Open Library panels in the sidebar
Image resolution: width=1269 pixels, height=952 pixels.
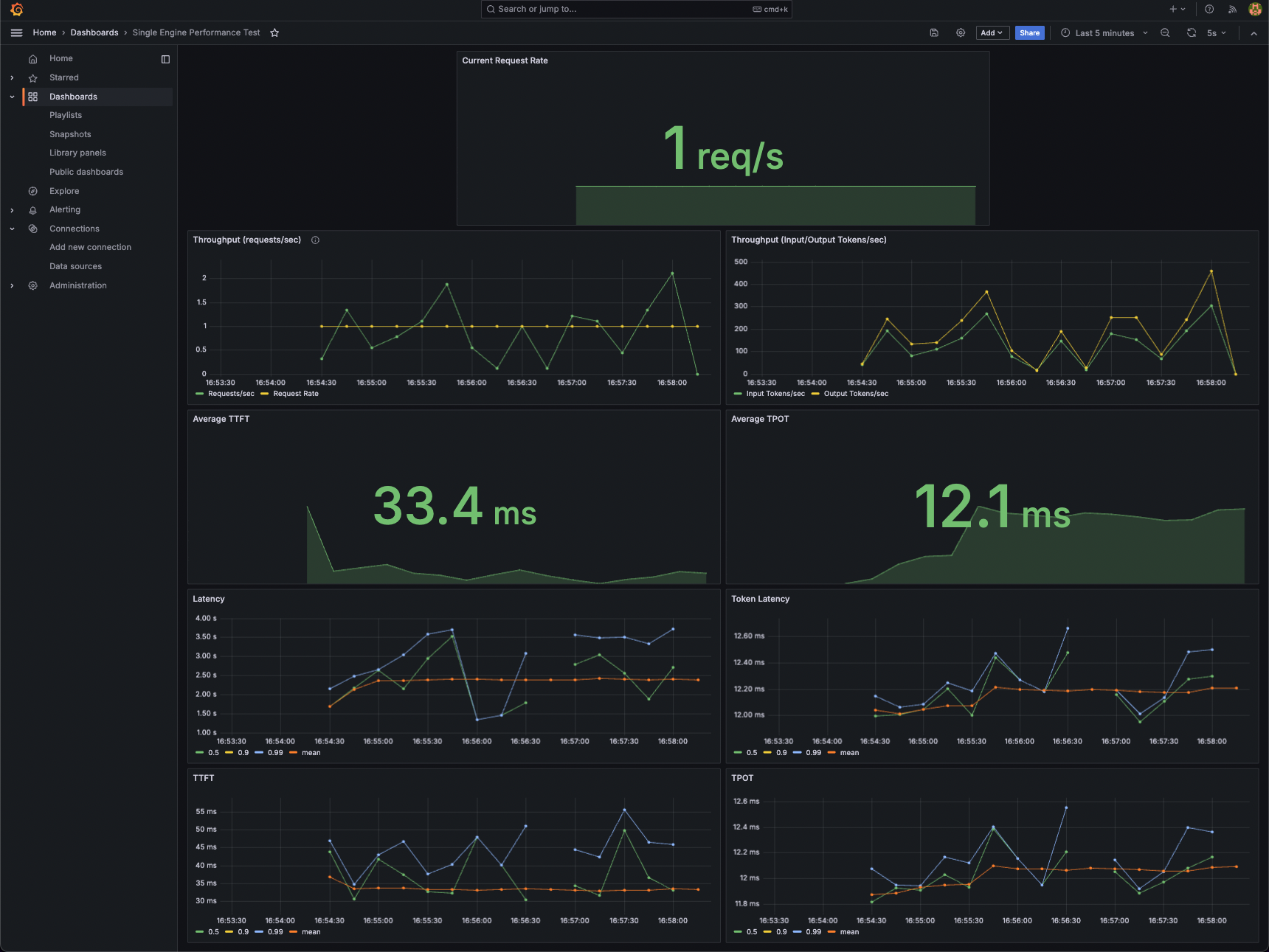click(77, 153)
